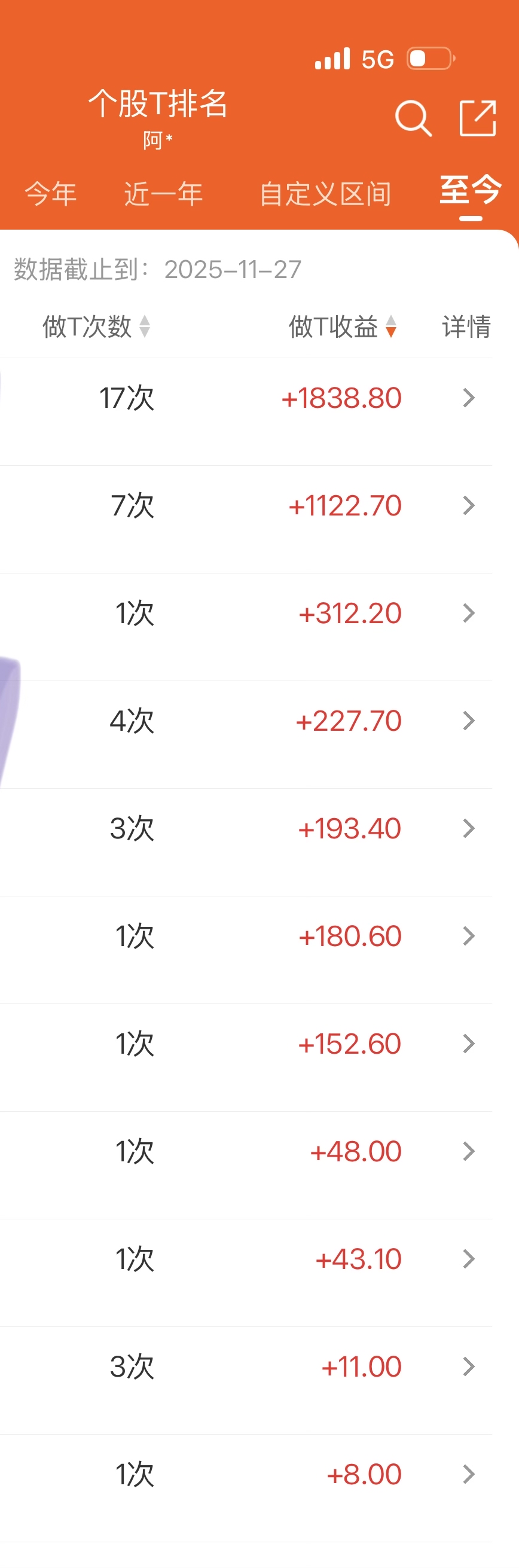Open details chevron for +1838.80 row
The width and height of the screenshot is (519, 1568).
[469, 398]
